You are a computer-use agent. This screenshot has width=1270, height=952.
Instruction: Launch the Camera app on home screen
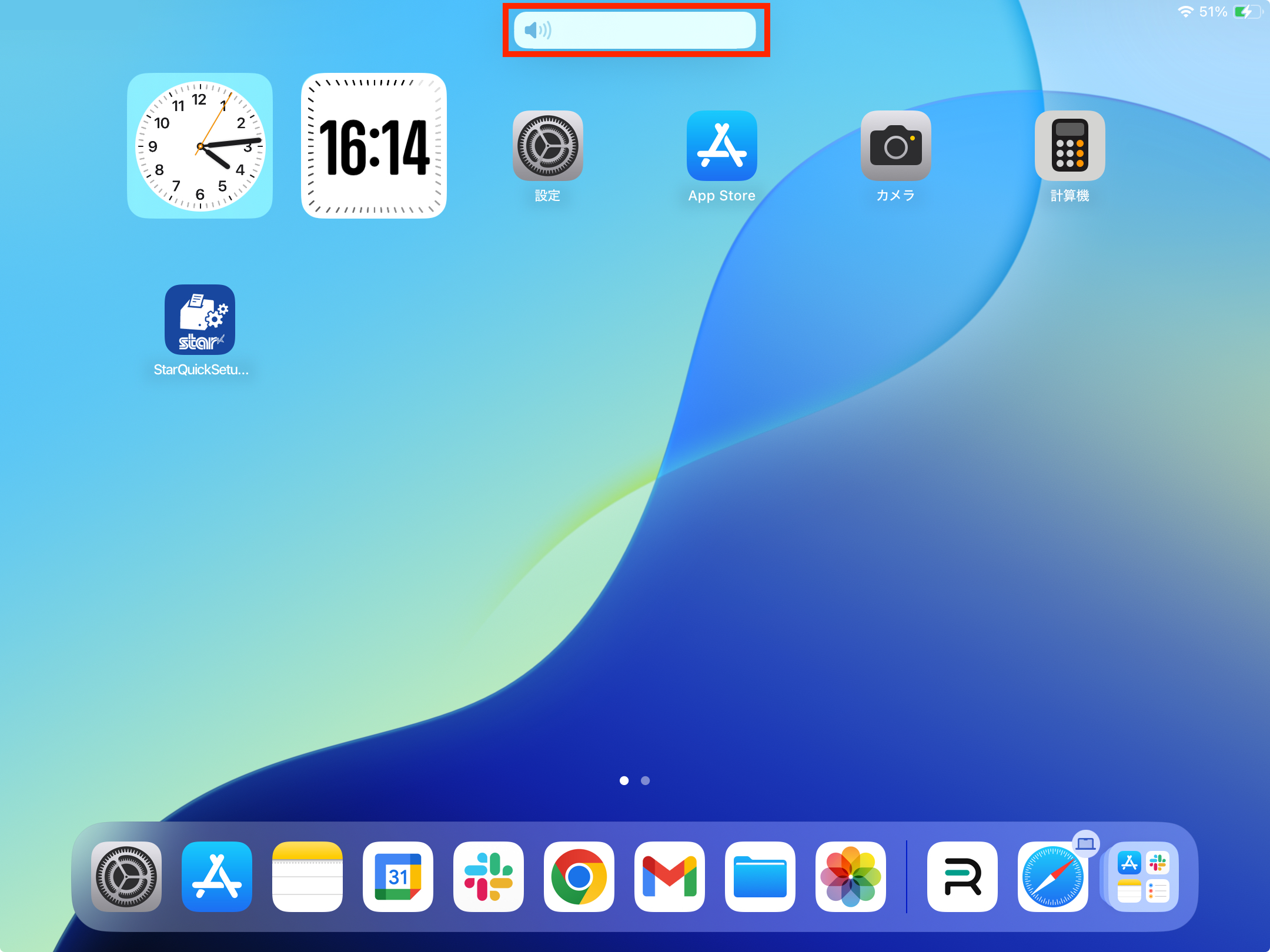pyautogui.click(x=895, y=146)
